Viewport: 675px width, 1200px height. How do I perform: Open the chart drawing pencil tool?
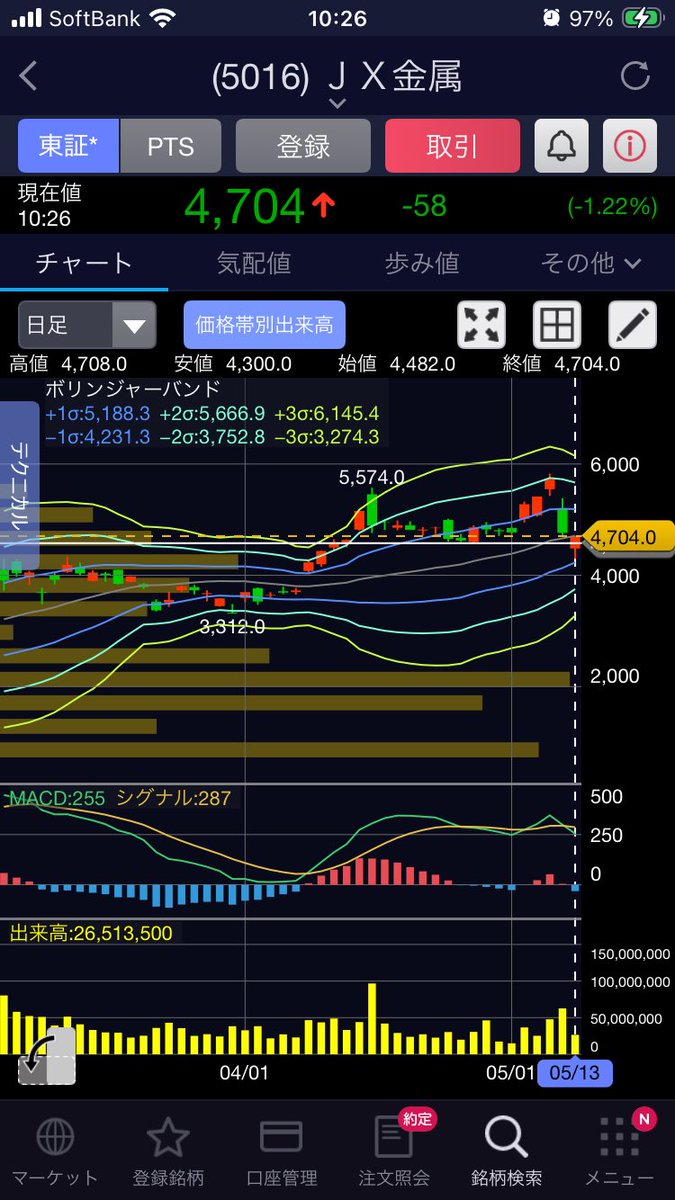click(633, 325)
